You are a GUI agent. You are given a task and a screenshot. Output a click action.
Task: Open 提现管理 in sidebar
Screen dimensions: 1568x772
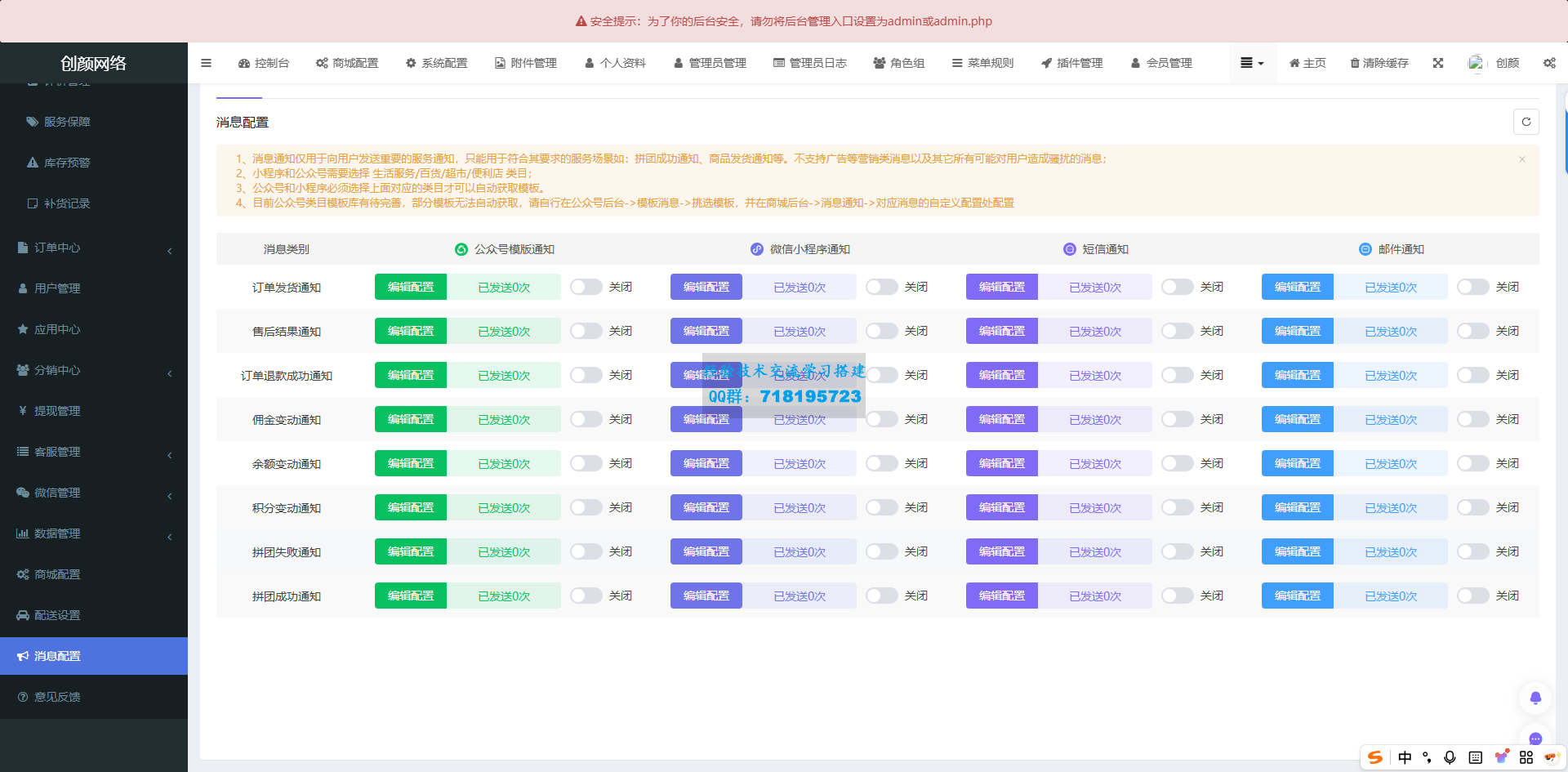point(94,411)
